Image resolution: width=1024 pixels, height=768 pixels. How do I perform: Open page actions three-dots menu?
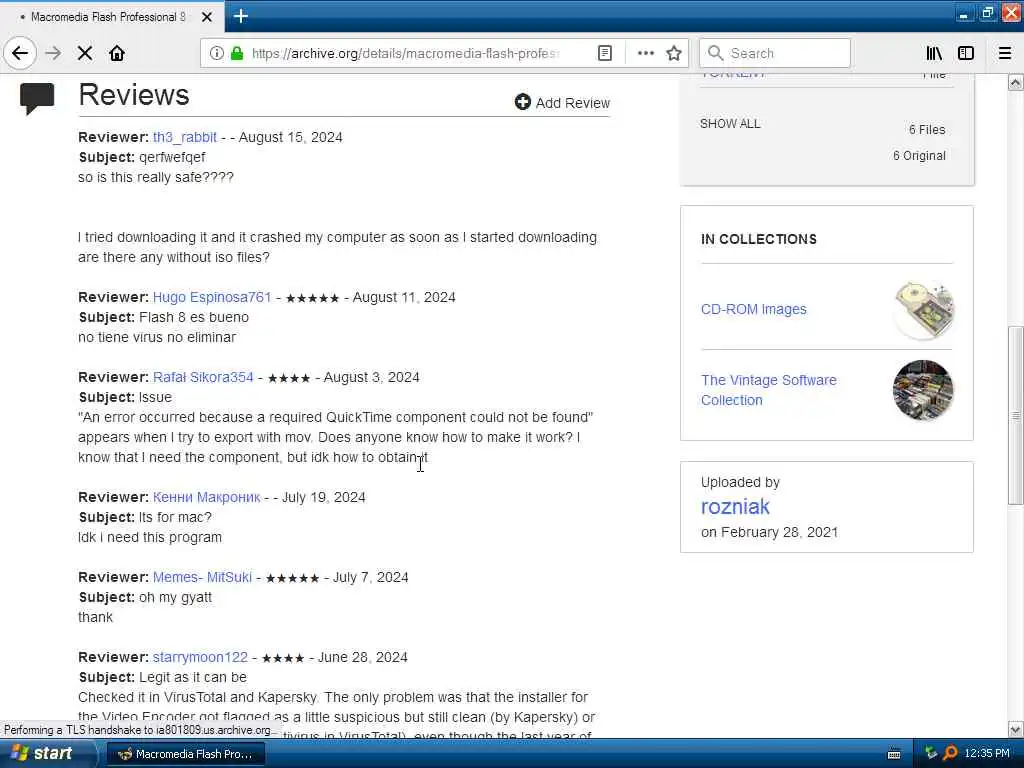[645, 53]
